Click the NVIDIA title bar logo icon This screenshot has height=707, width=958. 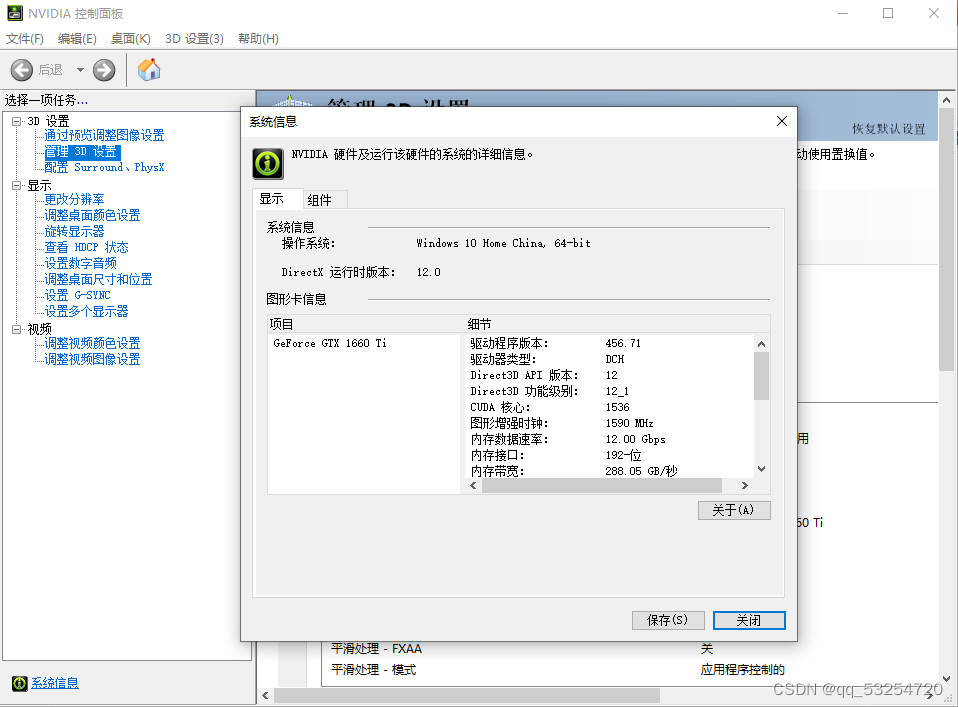pos(15,13)
